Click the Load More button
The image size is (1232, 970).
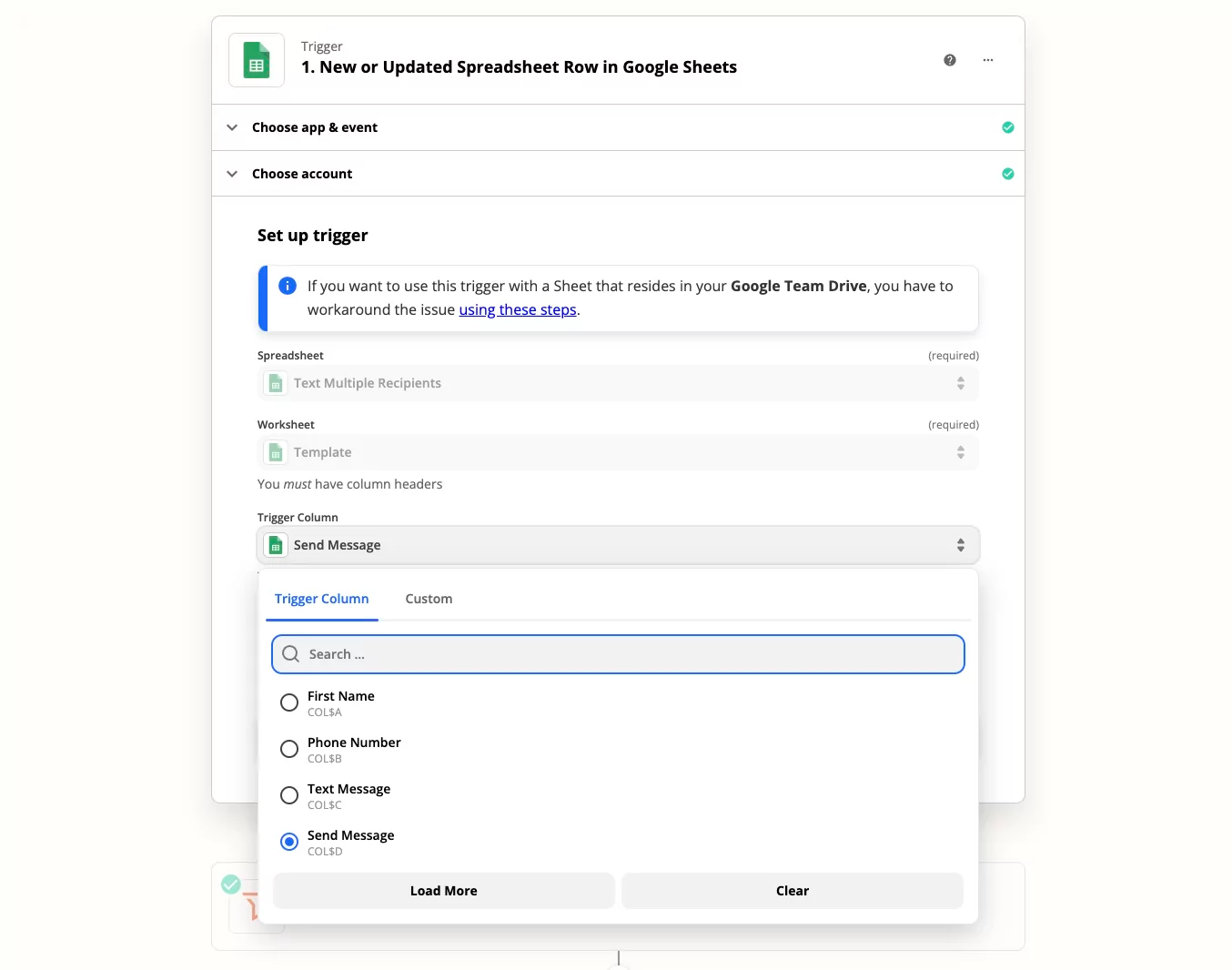pos(443,891)
